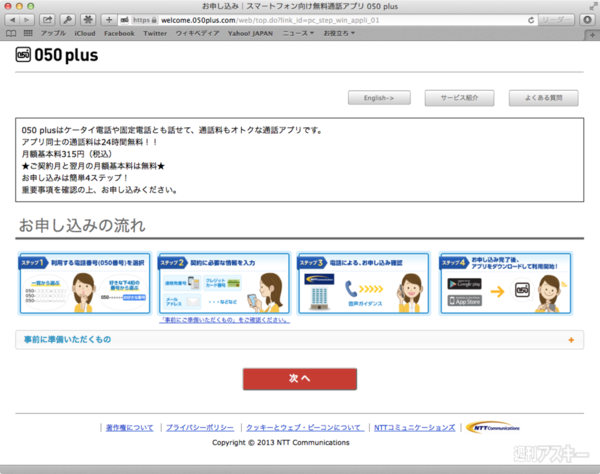Switch to the English page
This screenshot has width=600, height=474.
379,98
